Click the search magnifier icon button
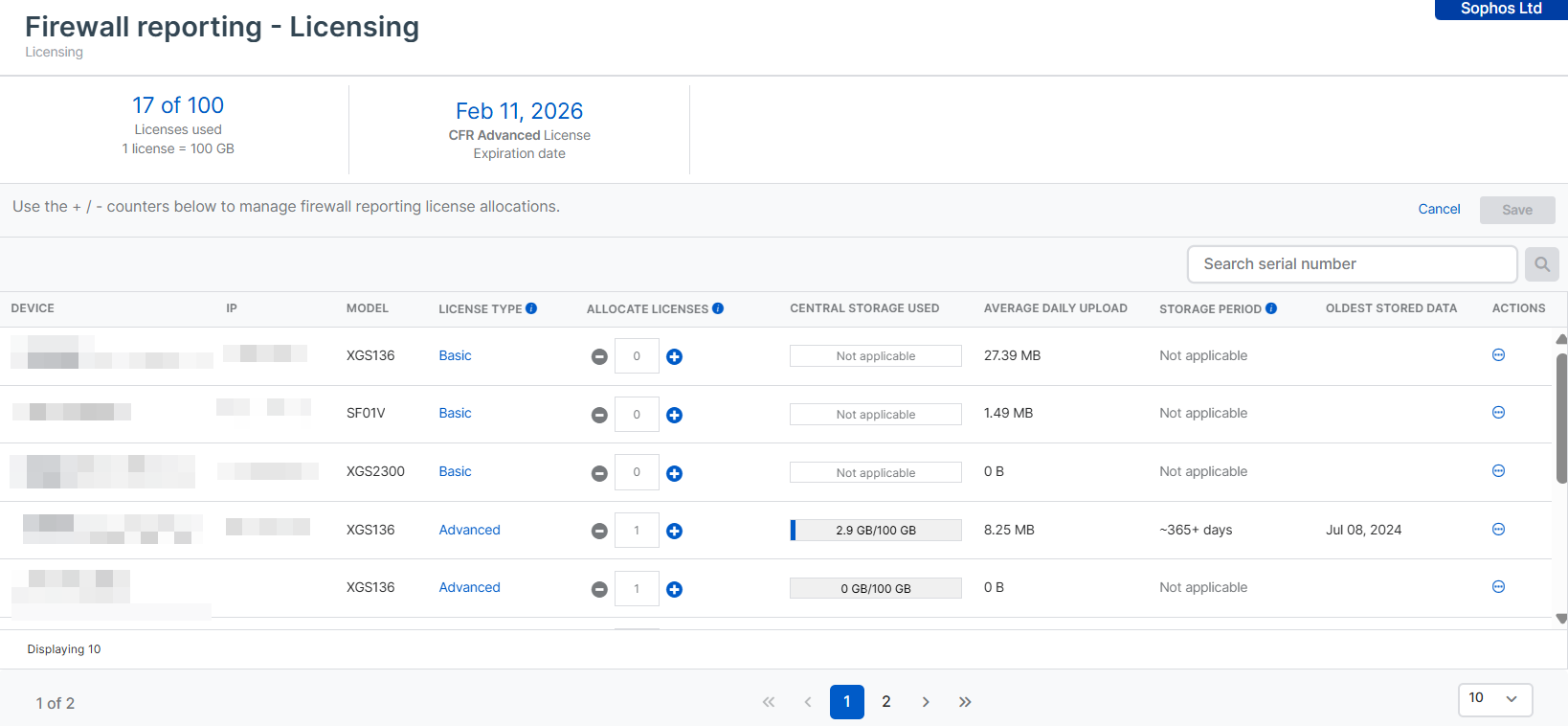The width and height of the screenshot is (1568, 726). [1541, 264]
